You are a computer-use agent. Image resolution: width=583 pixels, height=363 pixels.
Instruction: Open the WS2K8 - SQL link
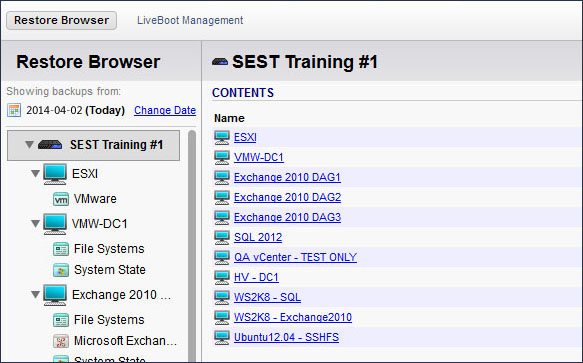267,297
